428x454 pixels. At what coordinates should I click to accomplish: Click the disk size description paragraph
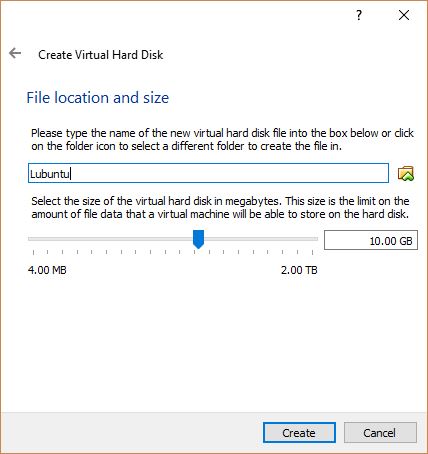coord(220,207)
